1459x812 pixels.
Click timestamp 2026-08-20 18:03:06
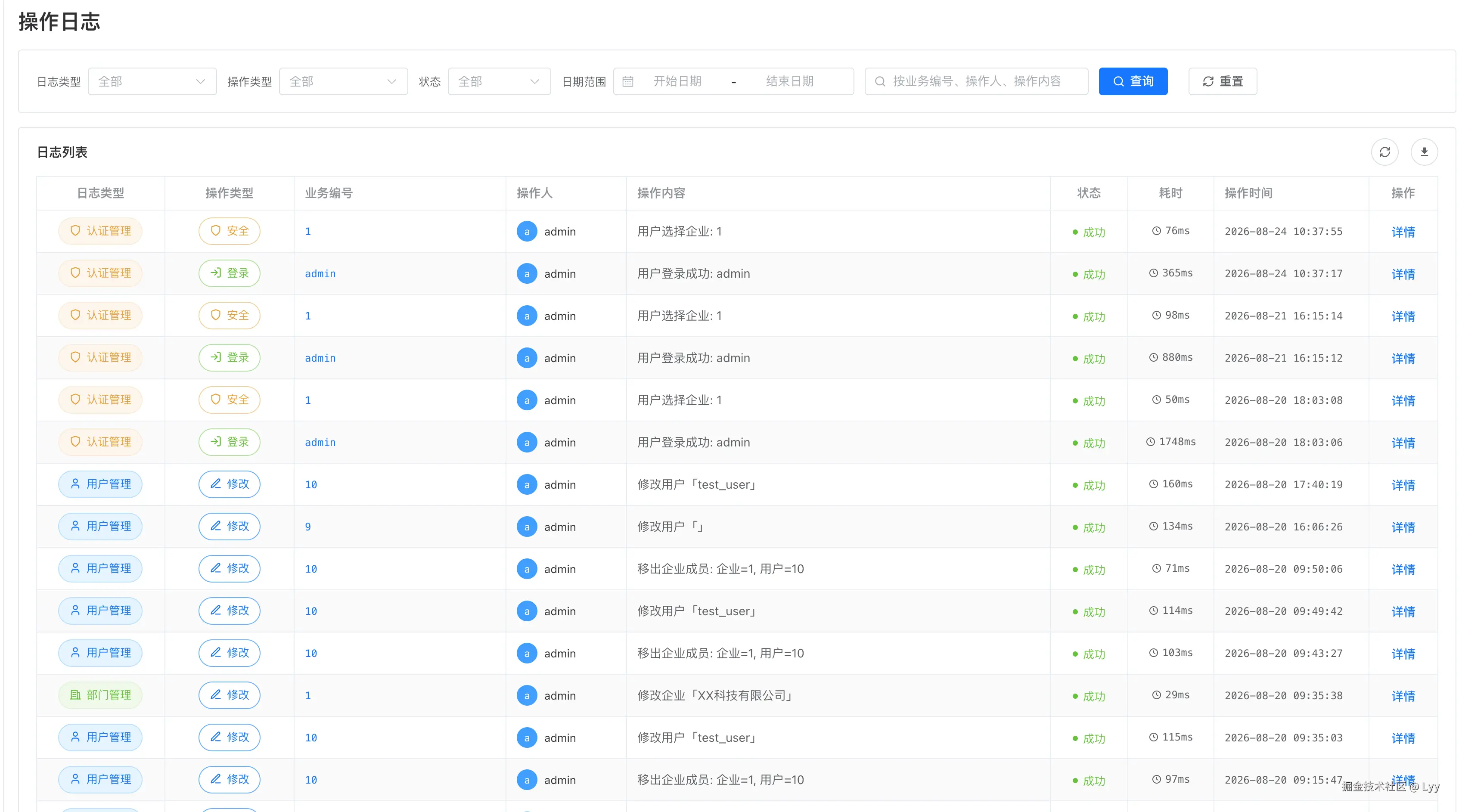[x=1283, y=442]
